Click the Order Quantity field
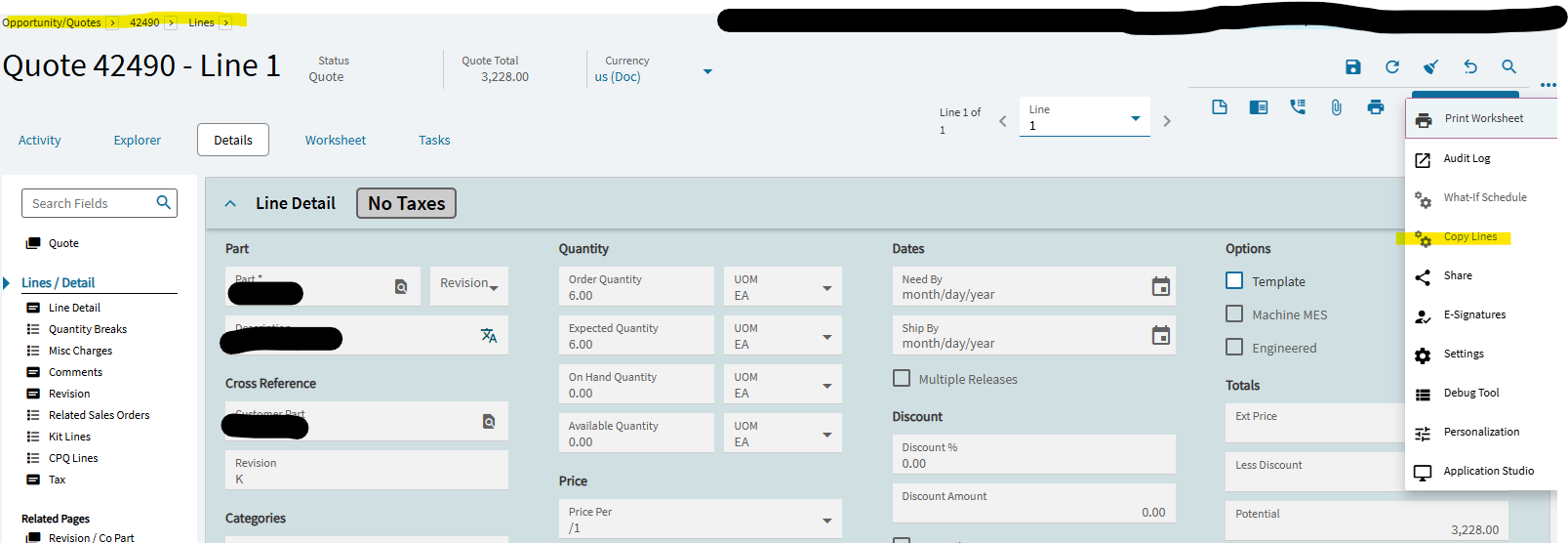Screen dimensions: 1568x543 [636, 286]
